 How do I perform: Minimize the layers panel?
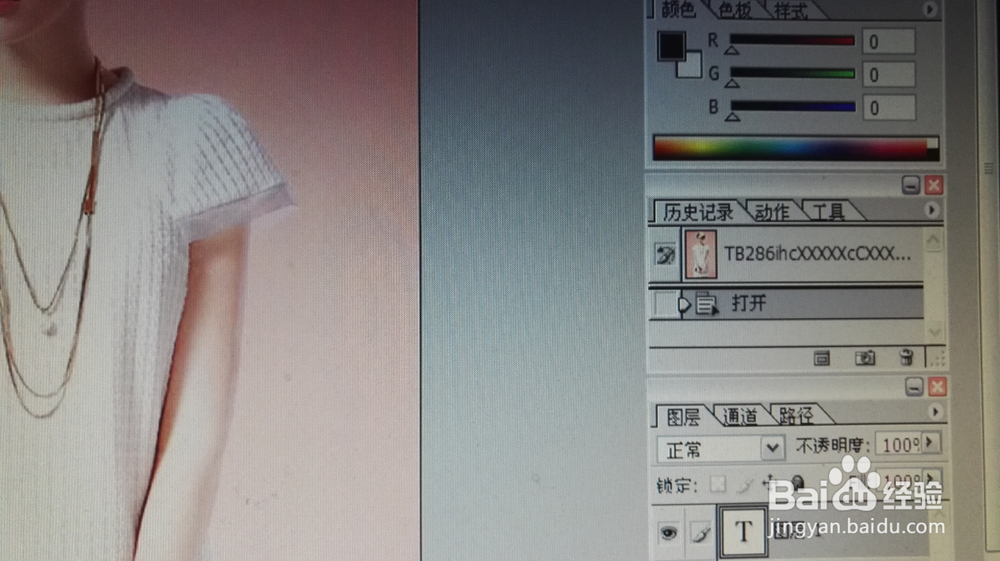914,387
